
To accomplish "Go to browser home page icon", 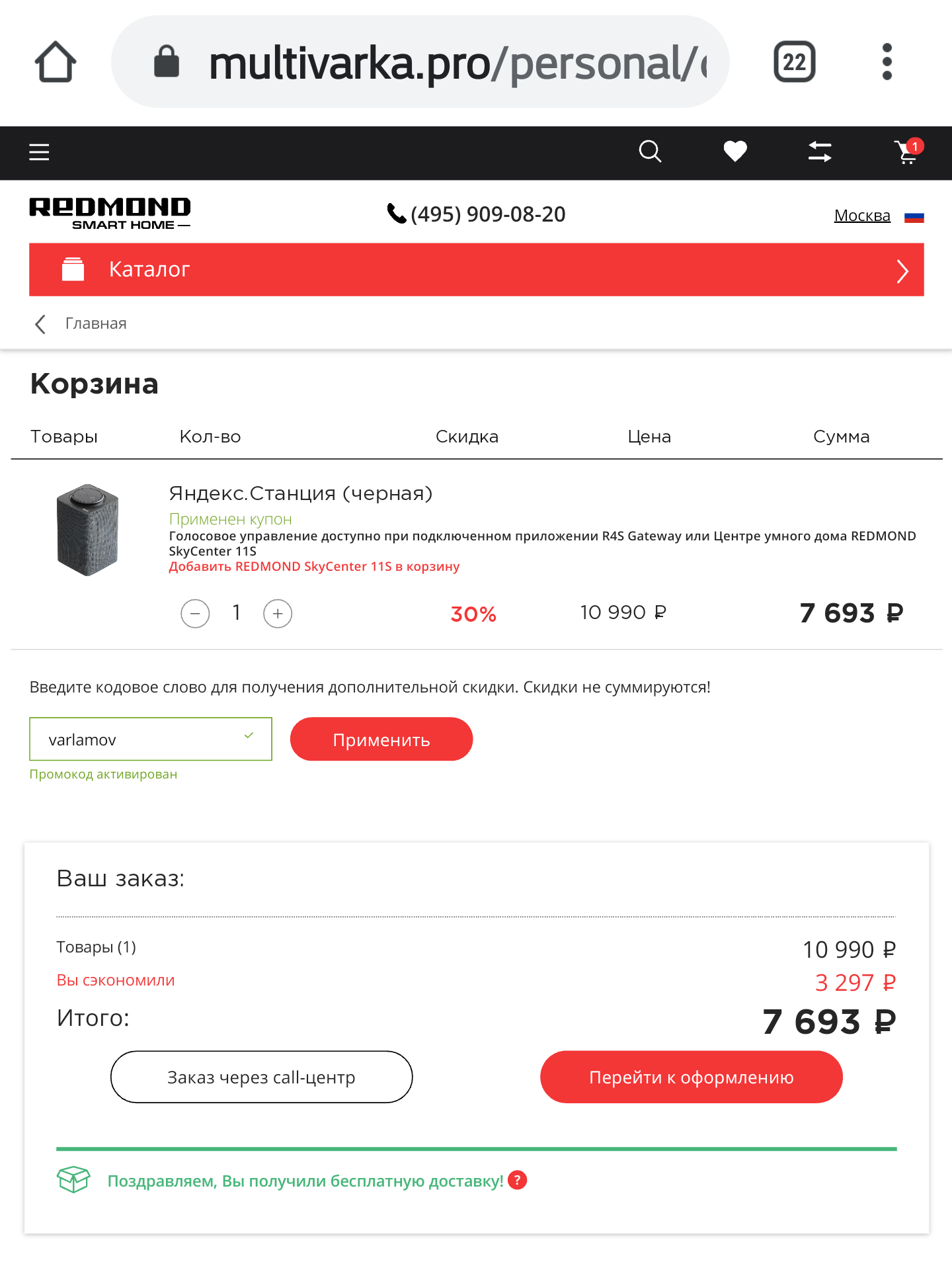I will 56,62.
